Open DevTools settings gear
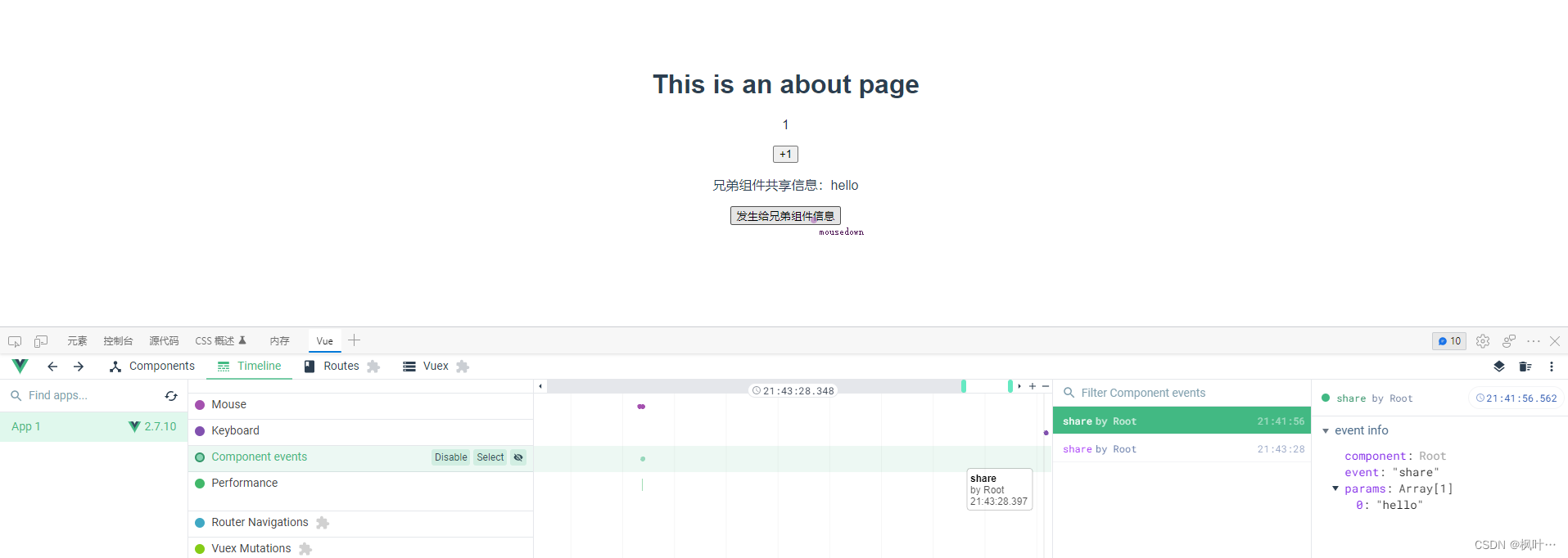This screenshot has height=558, width=1568. 1483,341
